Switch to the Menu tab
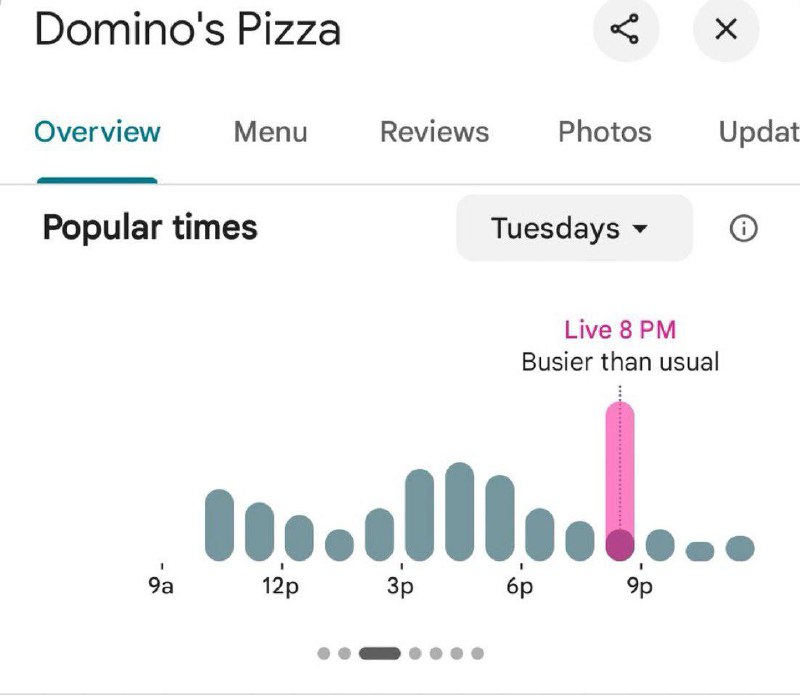The width and height of the screenshot is (800, 695). 270,132
